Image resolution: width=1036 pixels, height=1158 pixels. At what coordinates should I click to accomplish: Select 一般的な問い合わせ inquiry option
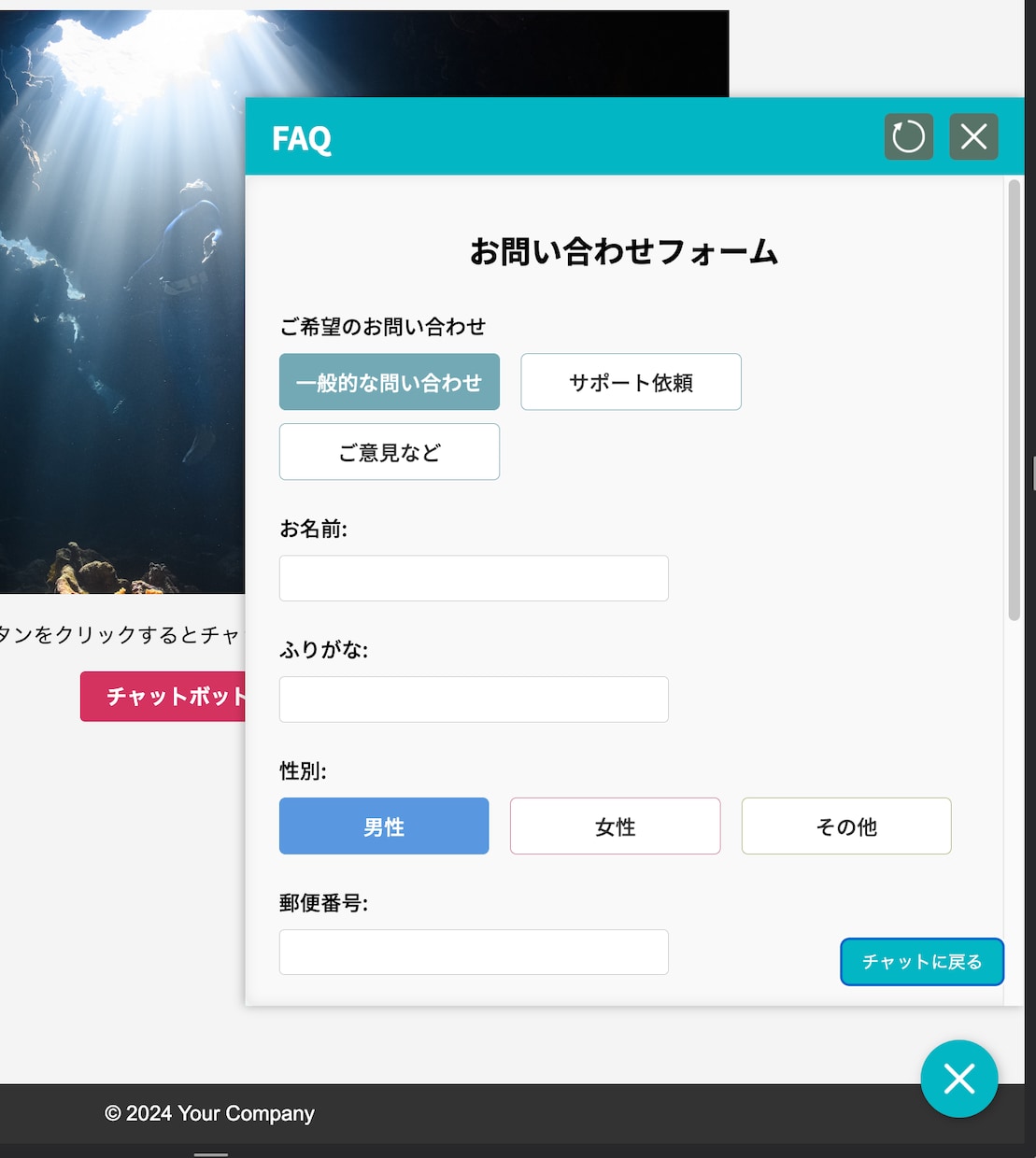click(390, 382)
